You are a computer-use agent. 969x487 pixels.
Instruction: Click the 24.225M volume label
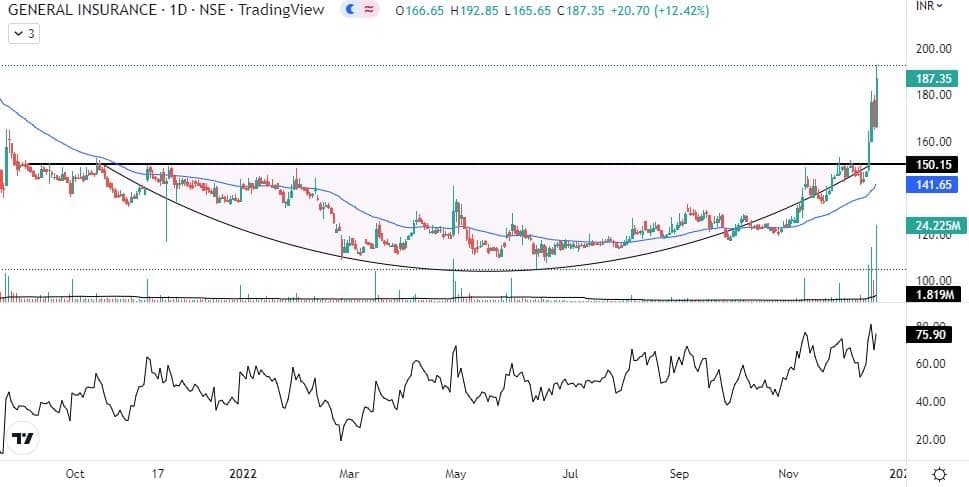pos(930,225)
